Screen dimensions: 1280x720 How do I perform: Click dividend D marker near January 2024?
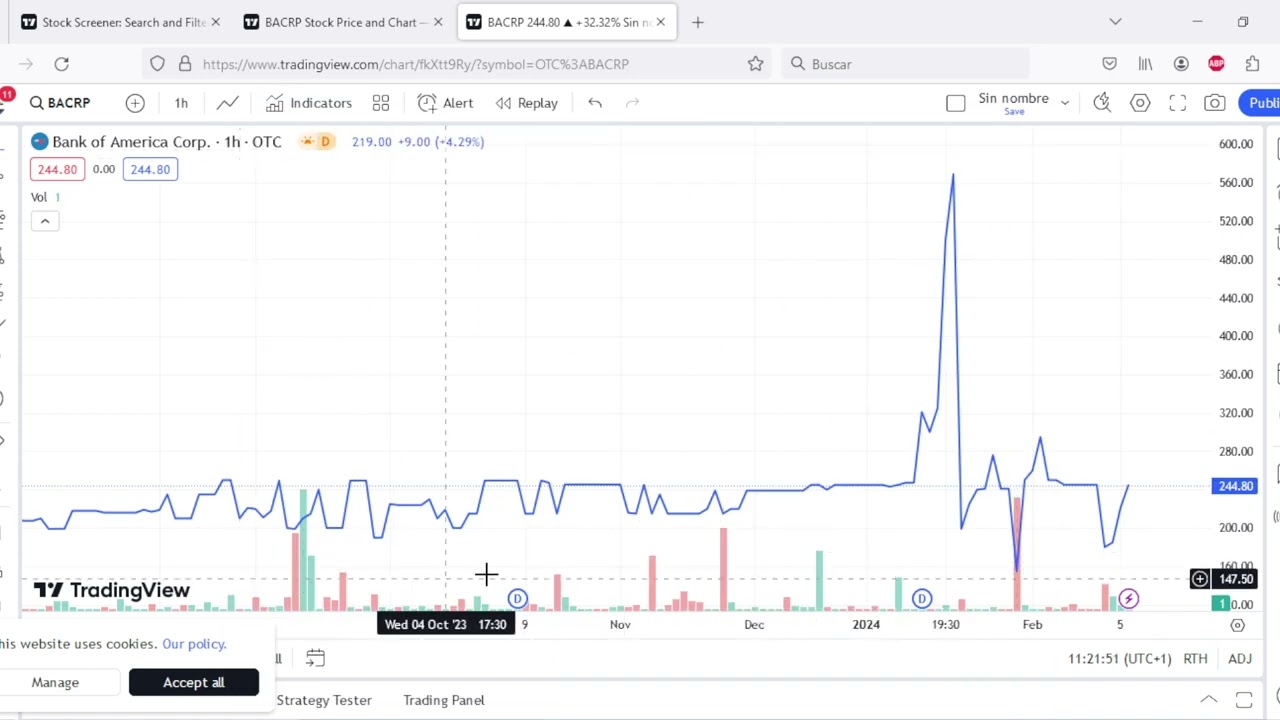[921, 599]
